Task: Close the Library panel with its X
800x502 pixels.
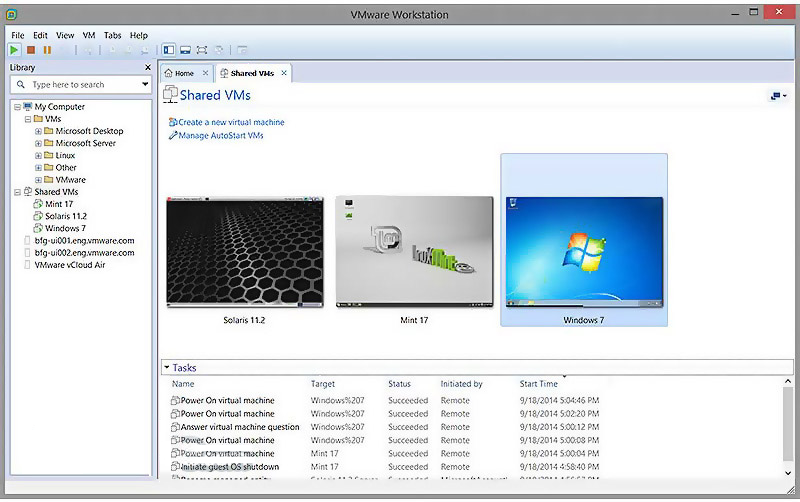Action: pyautogui.click(x=148, y=68)
